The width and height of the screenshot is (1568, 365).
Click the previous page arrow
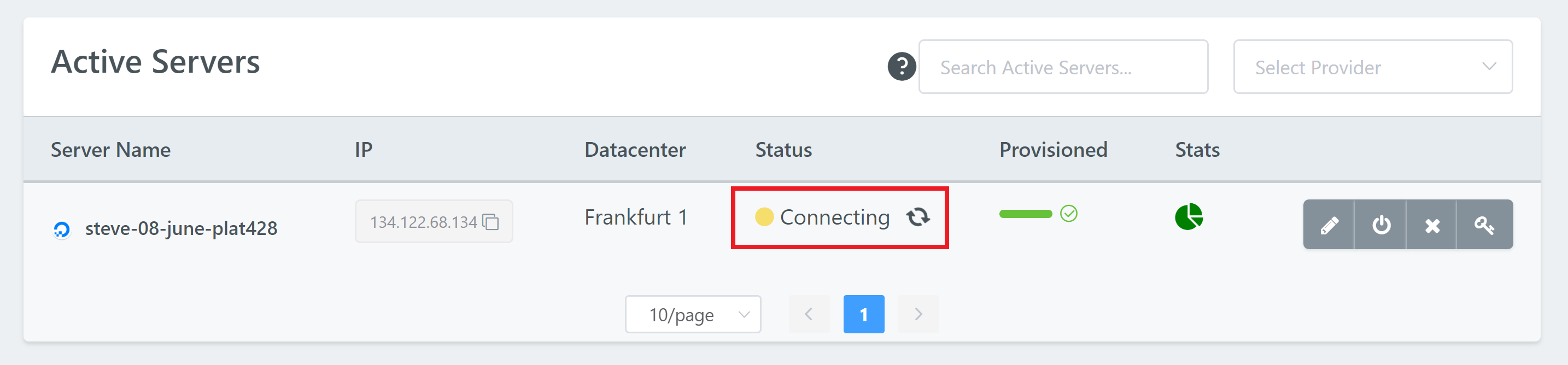coord(809,314)
